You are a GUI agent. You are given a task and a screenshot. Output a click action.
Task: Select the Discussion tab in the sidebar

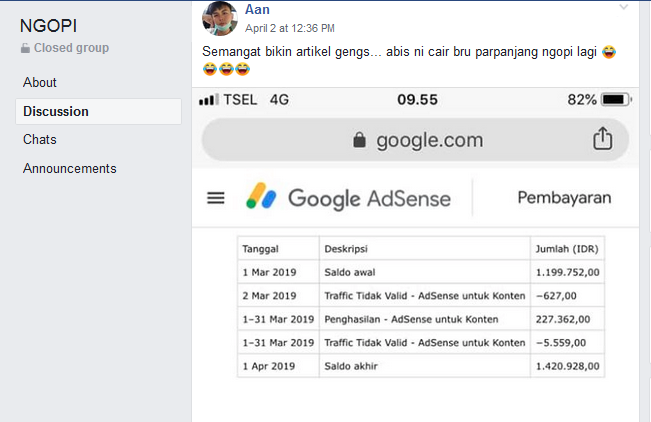tap(56, 111)
